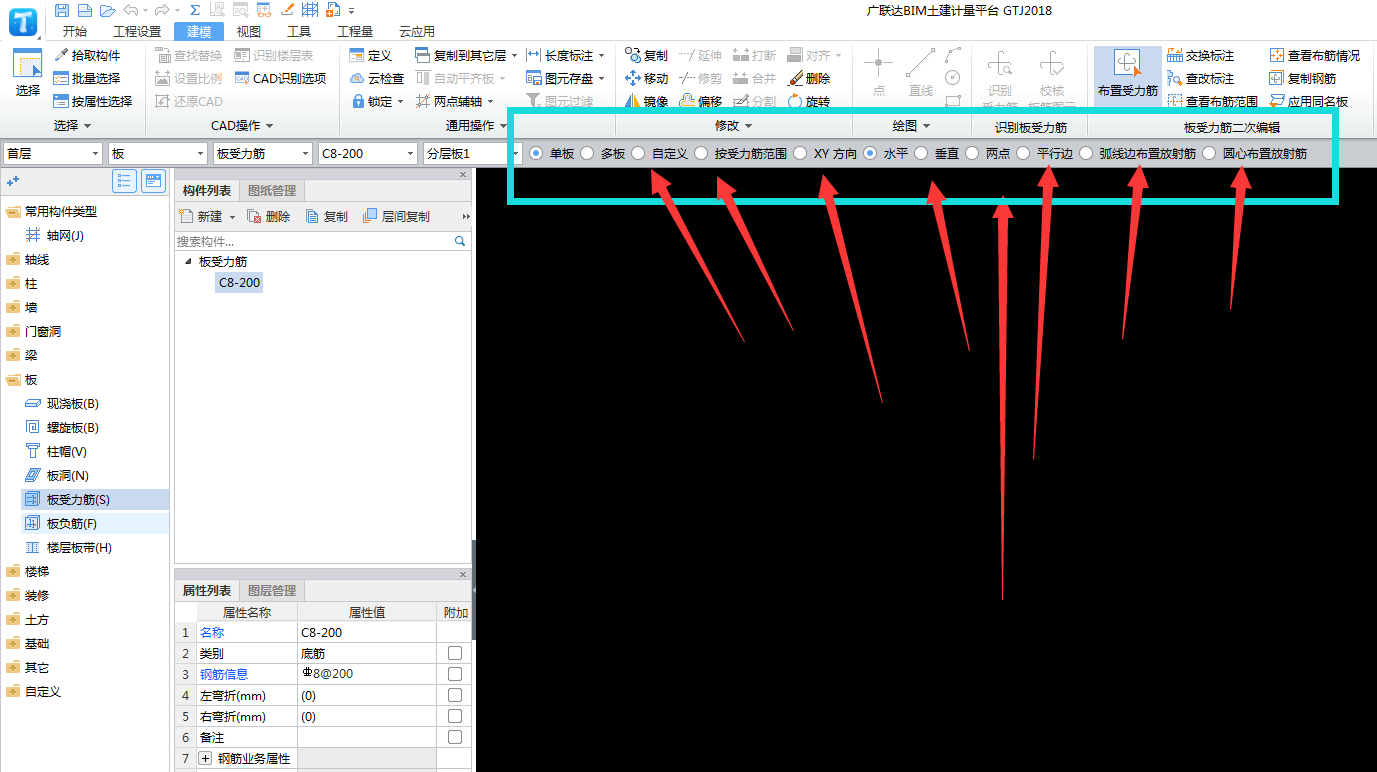Click the Undo arrow icon
Viewport: 1377px width, 772px height.
[129, 10]
